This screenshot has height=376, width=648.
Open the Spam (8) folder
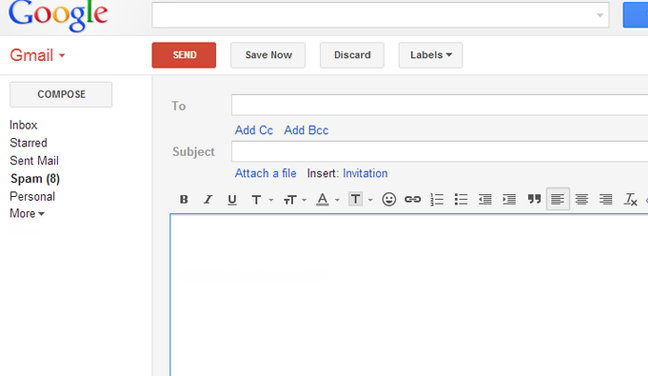click(35, 178)
